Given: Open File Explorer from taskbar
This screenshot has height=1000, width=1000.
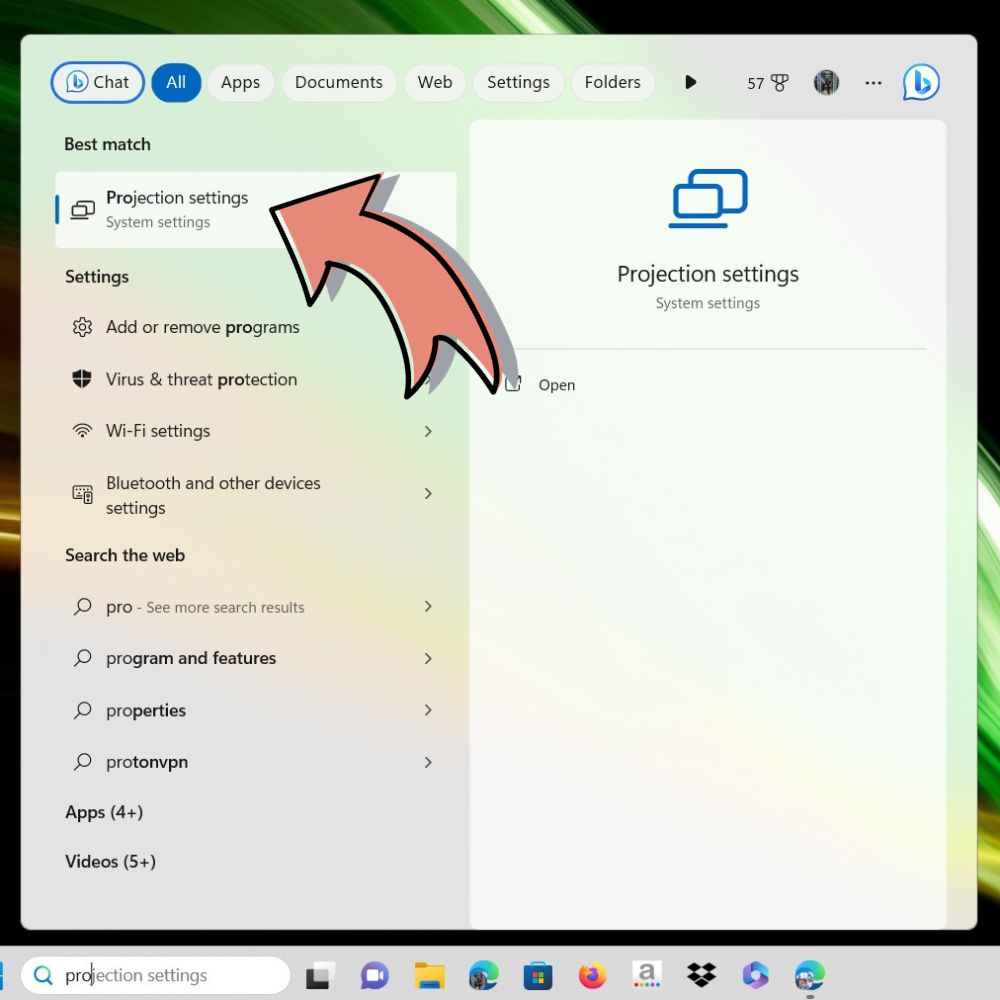Looking at the screenshot, I should tap(430, 975).
